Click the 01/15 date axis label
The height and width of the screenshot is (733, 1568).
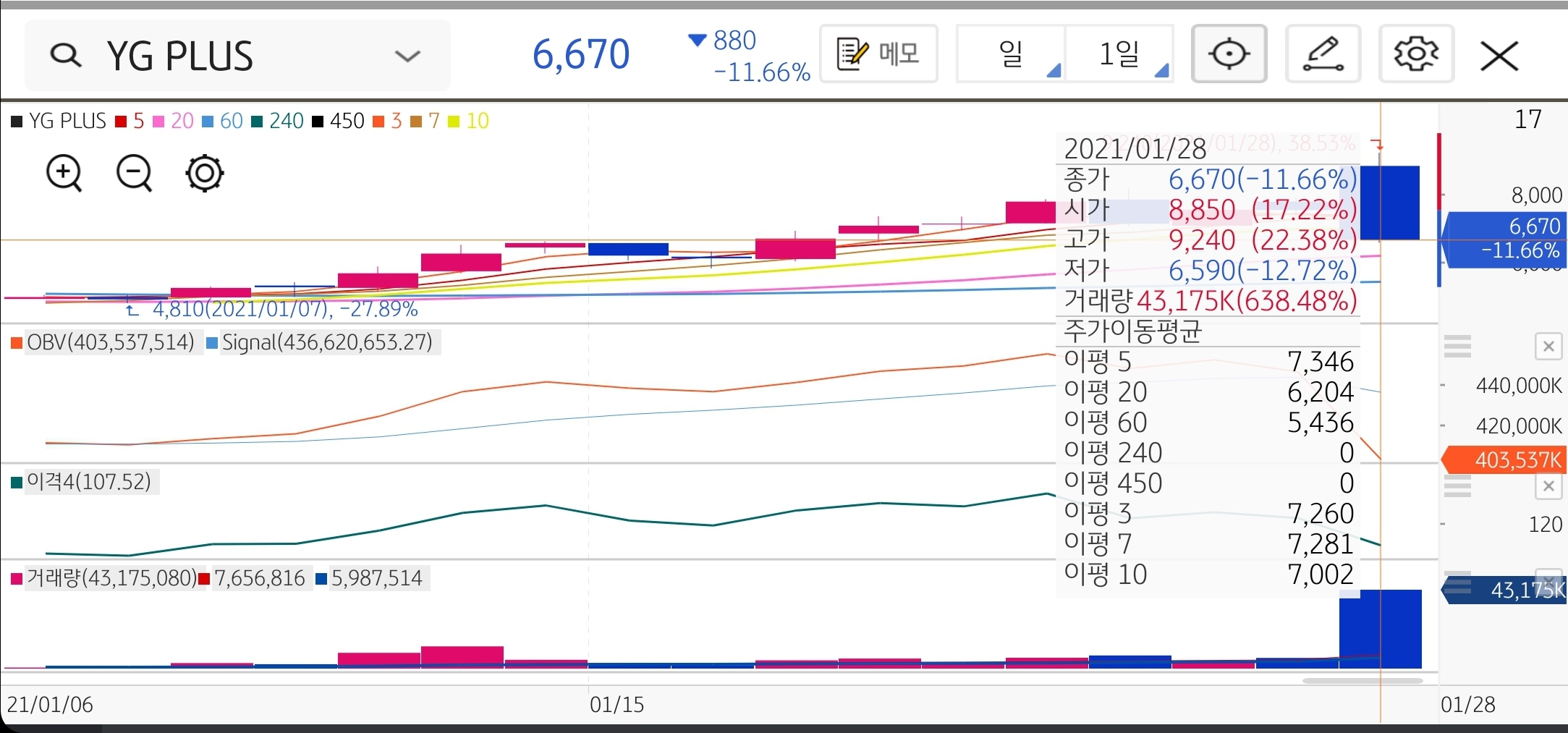(x=616, y=705)
